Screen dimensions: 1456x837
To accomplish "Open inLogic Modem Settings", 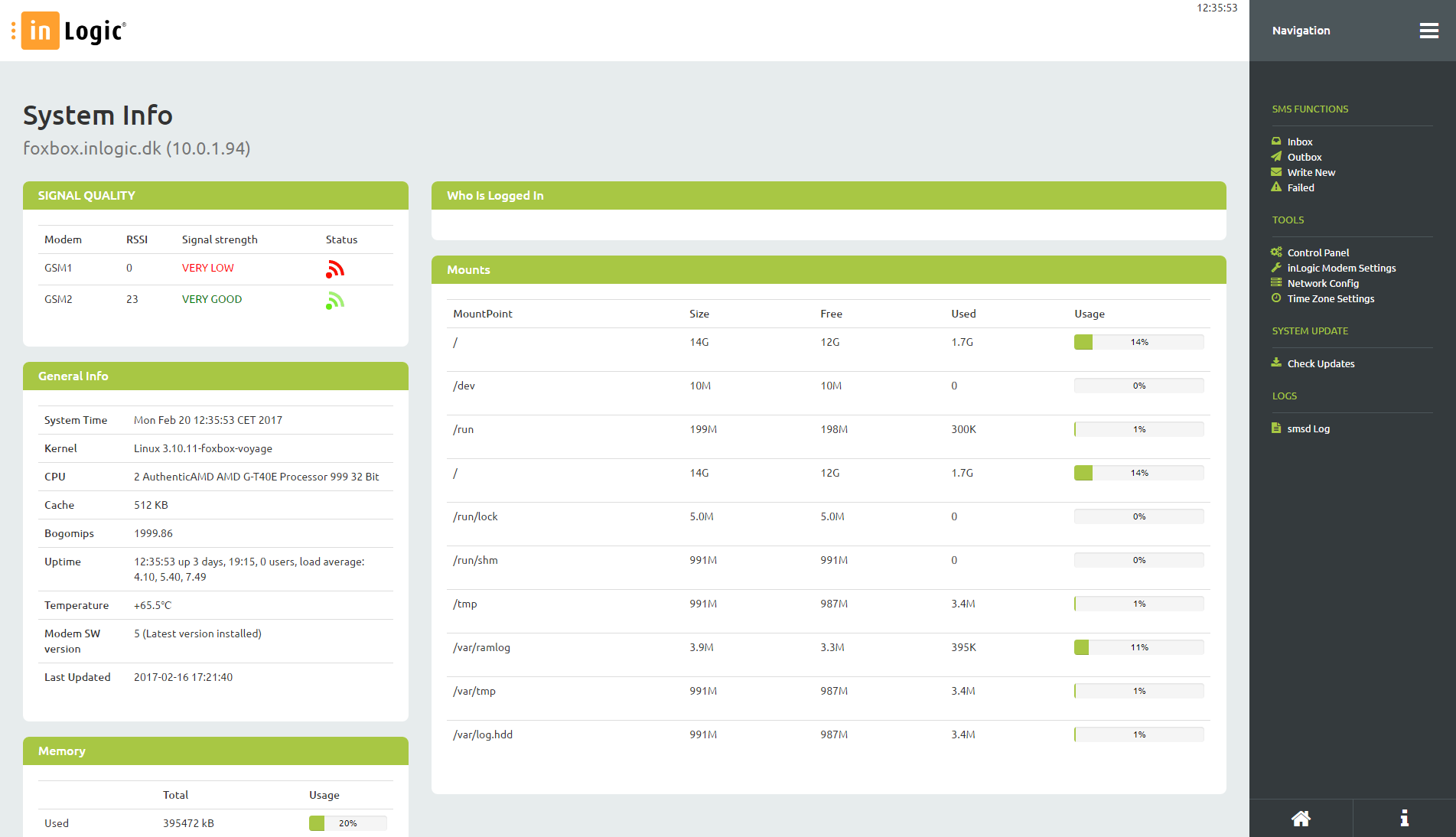I will pos(1341,268).
